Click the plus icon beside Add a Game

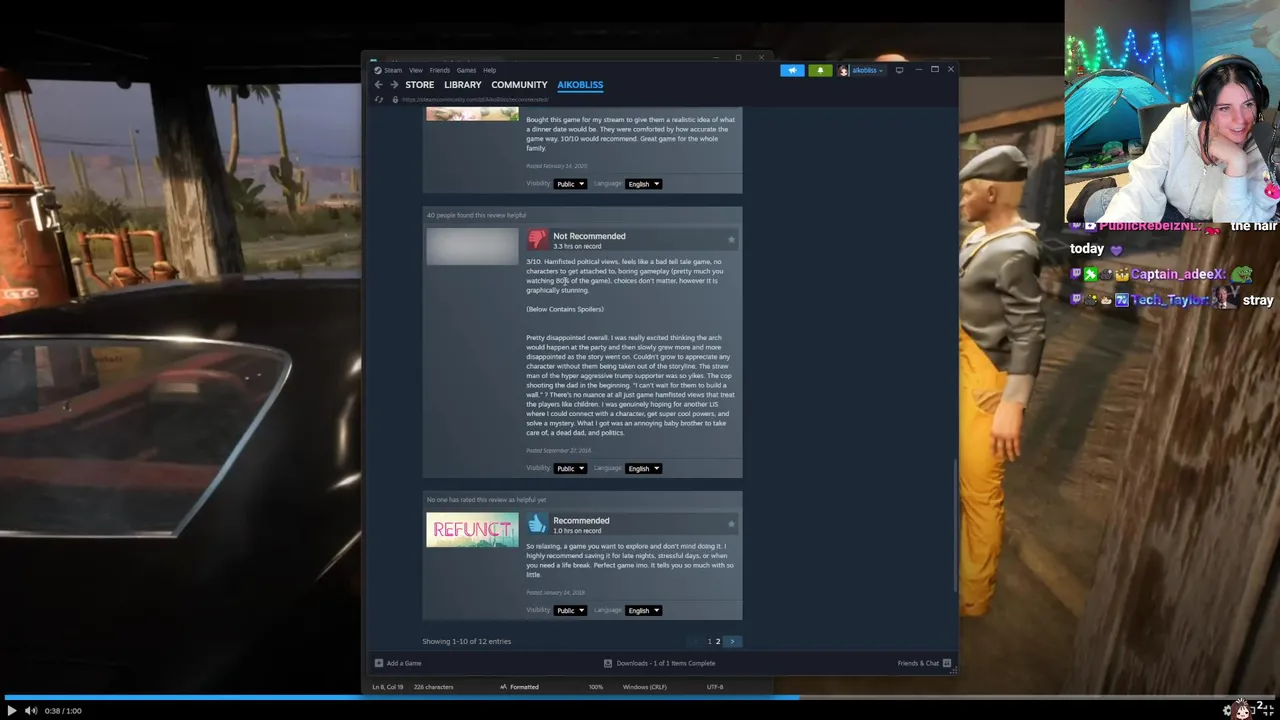coord(379,663)
